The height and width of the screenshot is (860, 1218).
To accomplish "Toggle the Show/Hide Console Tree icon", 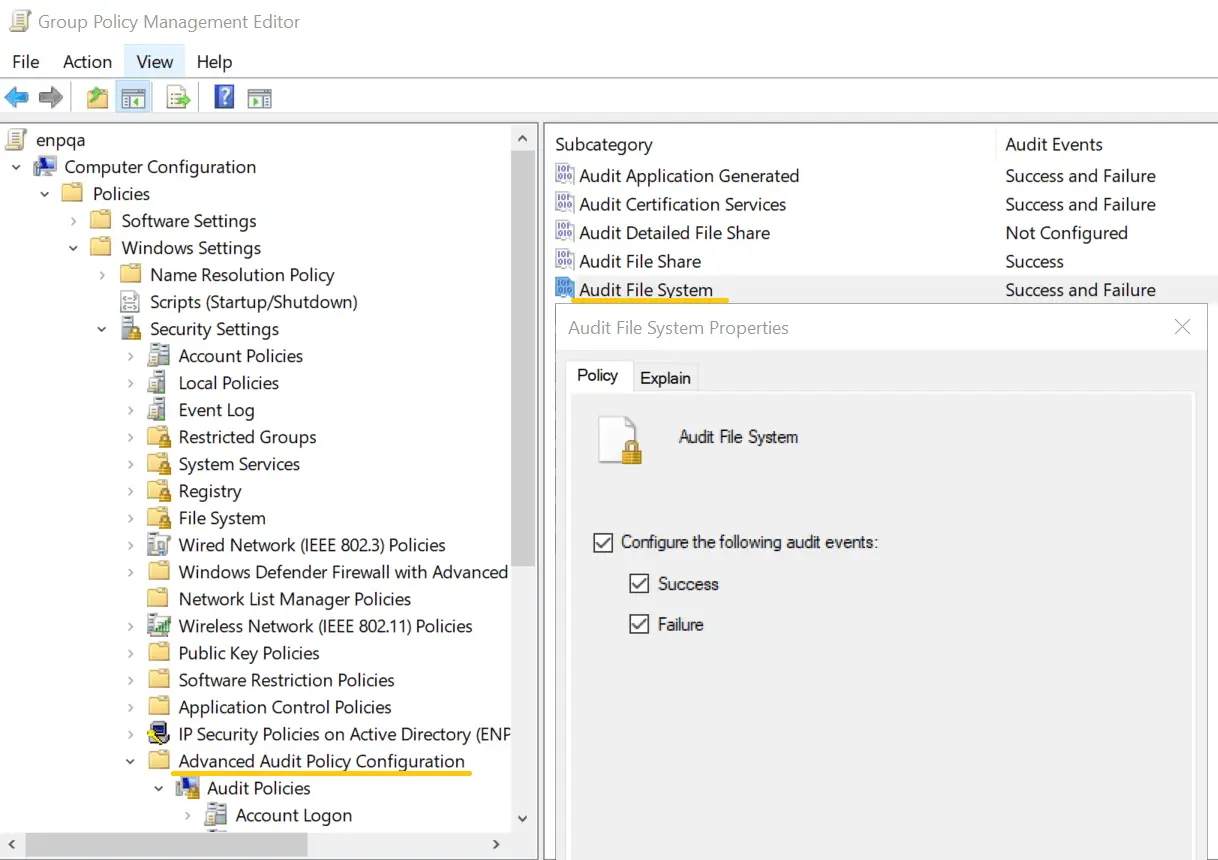I will (133, 96).
